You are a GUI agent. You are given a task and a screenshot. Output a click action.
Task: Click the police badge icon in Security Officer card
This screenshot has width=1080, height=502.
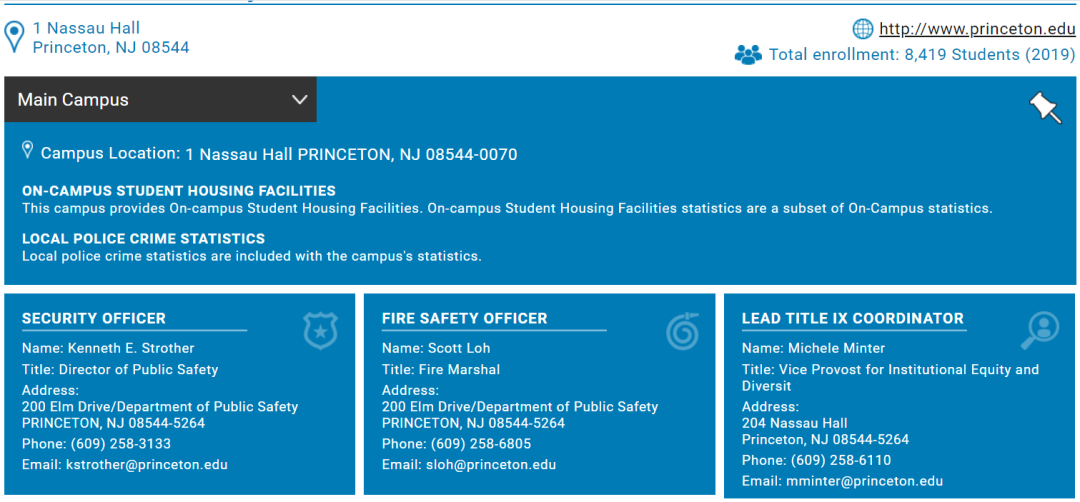(321, 330)
